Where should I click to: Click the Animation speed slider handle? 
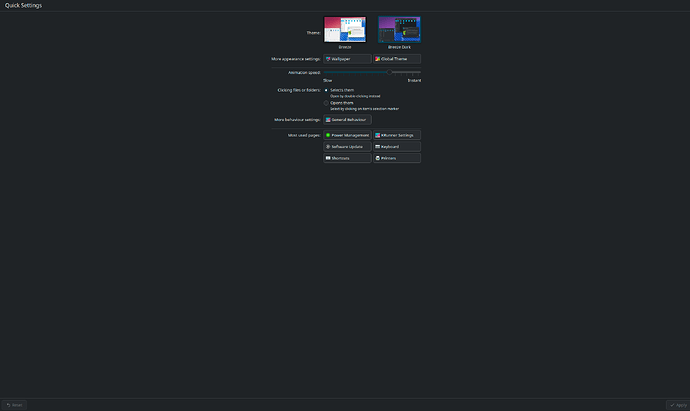pyautogui.click(x=389, y=72)
